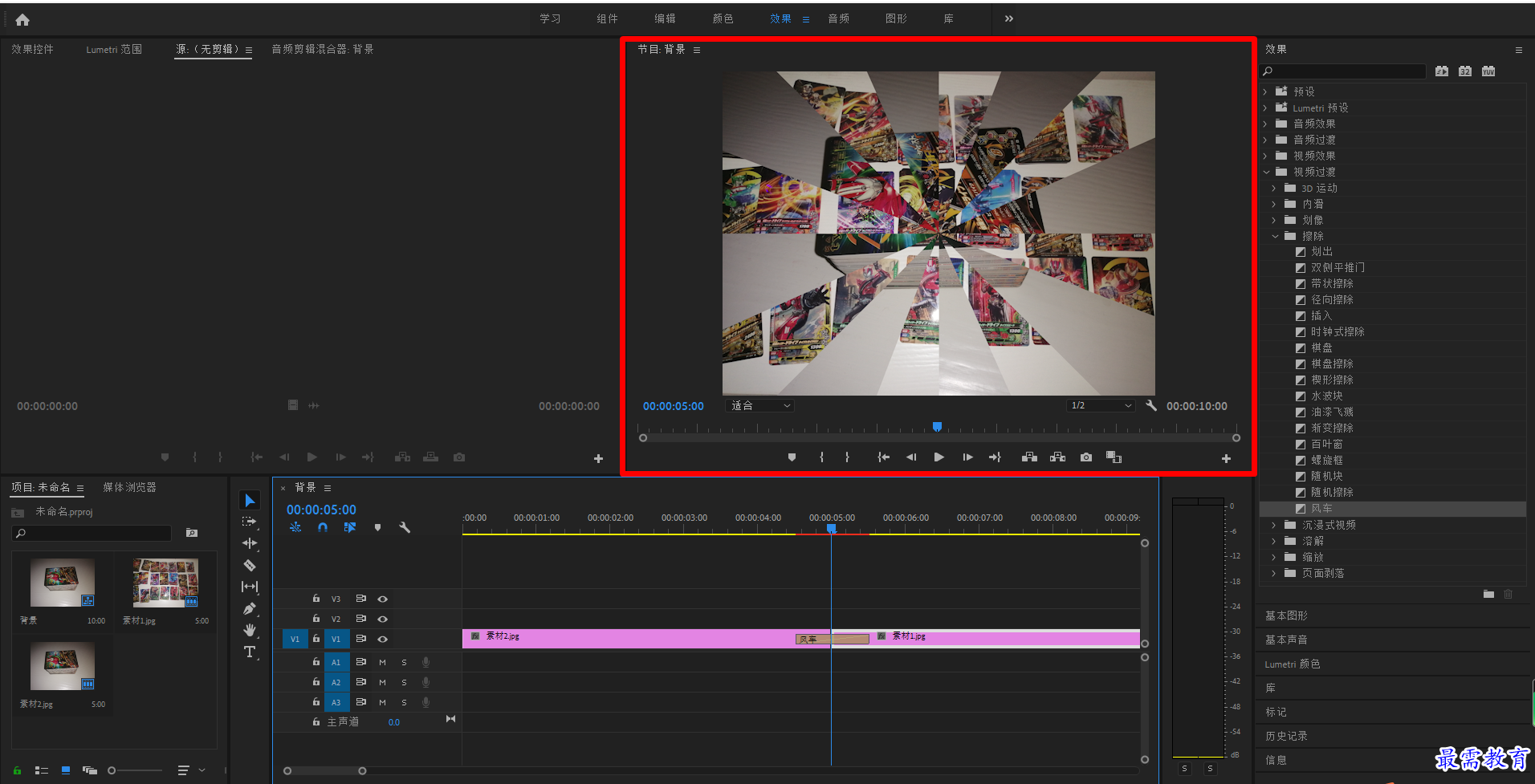Mute audio track A3
The height and width of the screenshot is (784, 1535).
click(383, 702)
